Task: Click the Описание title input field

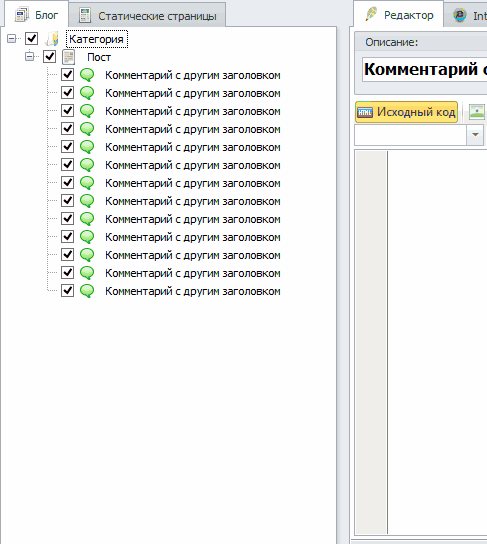Action: tap(425, 70)
